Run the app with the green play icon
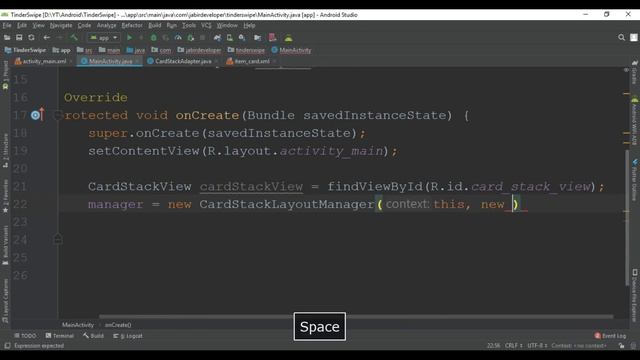 pyautogui.click(x=129, y=38)
